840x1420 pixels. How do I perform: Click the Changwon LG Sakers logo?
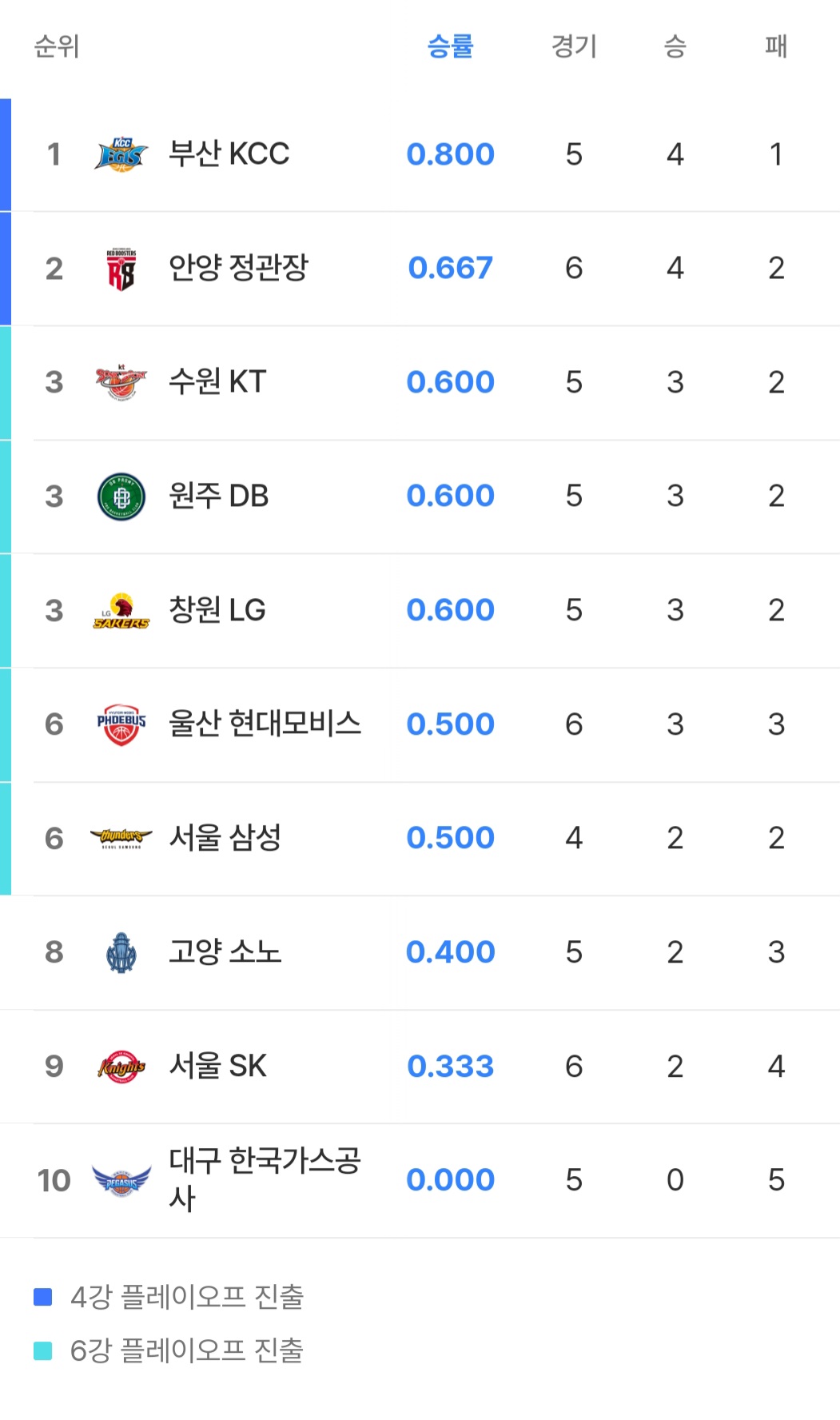click(121, 611)
